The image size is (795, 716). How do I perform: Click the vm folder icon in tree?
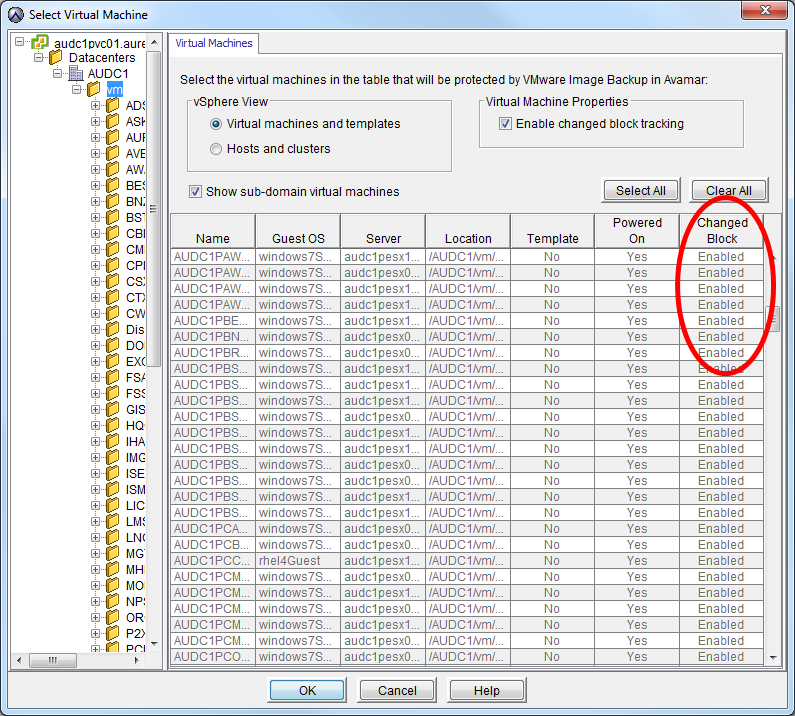tap(94, 90)
